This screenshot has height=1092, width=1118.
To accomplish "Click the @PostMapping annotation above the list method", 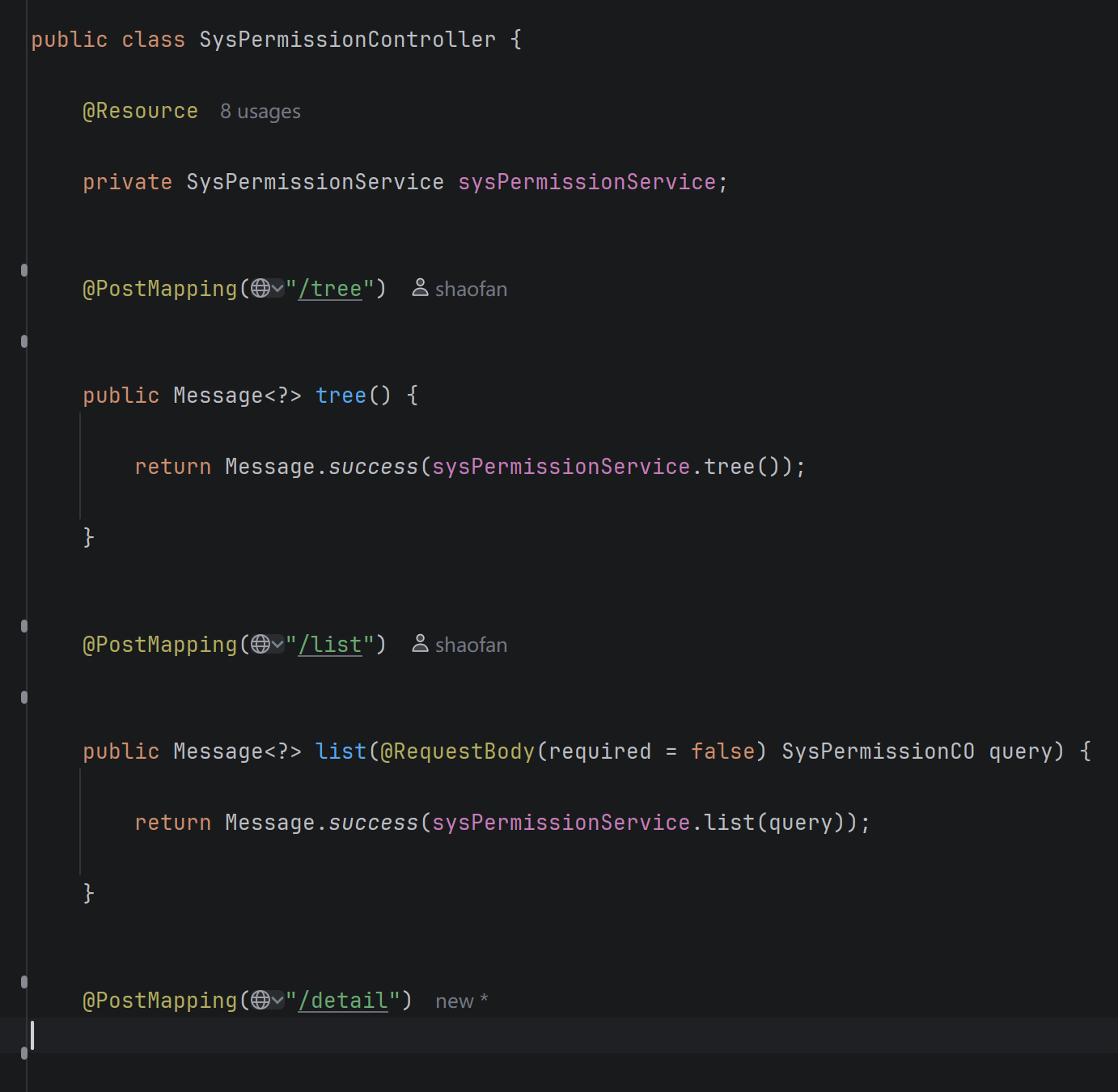I will pos(159,645).
